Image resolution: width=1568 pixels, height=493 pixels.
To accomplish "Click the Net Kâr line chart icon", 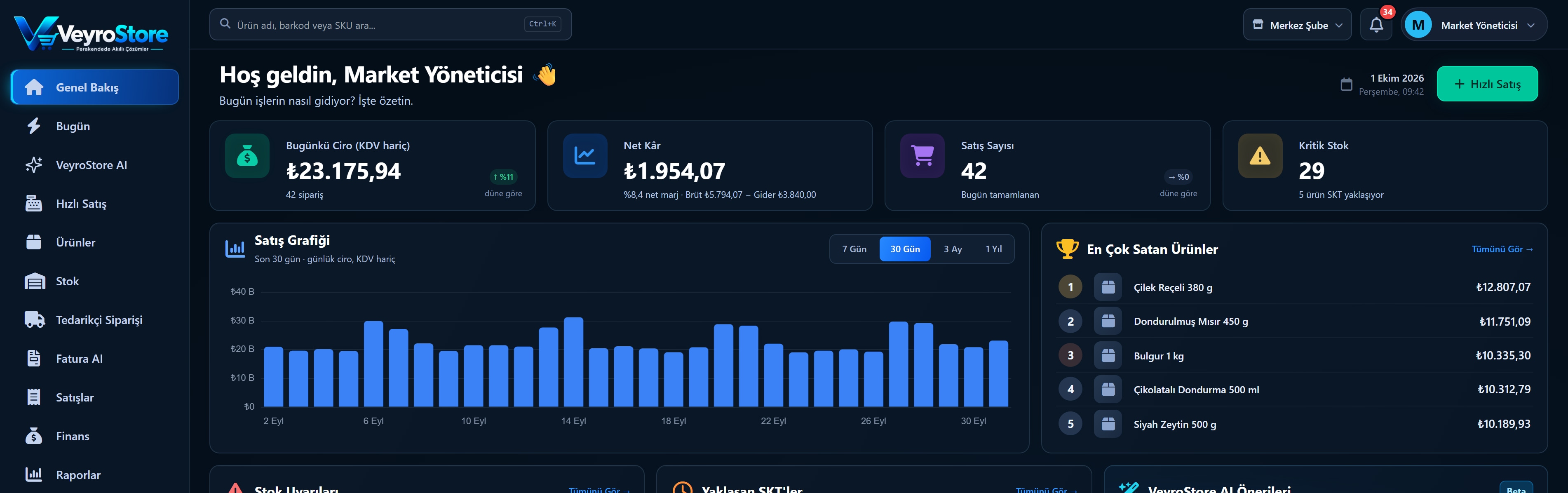I will click(585, 156).
